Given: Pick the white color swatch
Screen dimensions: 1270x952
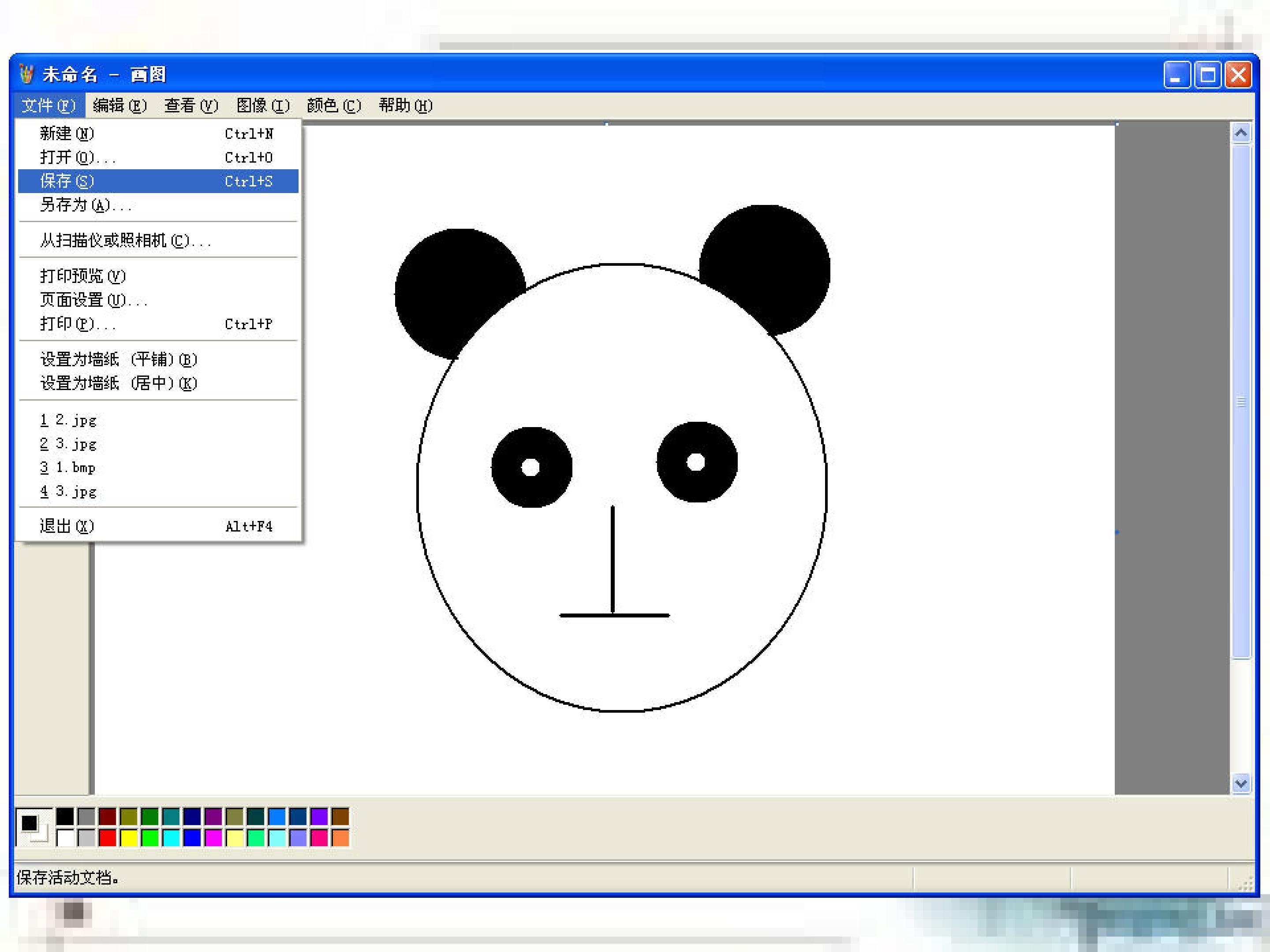Looking at the screenshot, I should 65,838.
